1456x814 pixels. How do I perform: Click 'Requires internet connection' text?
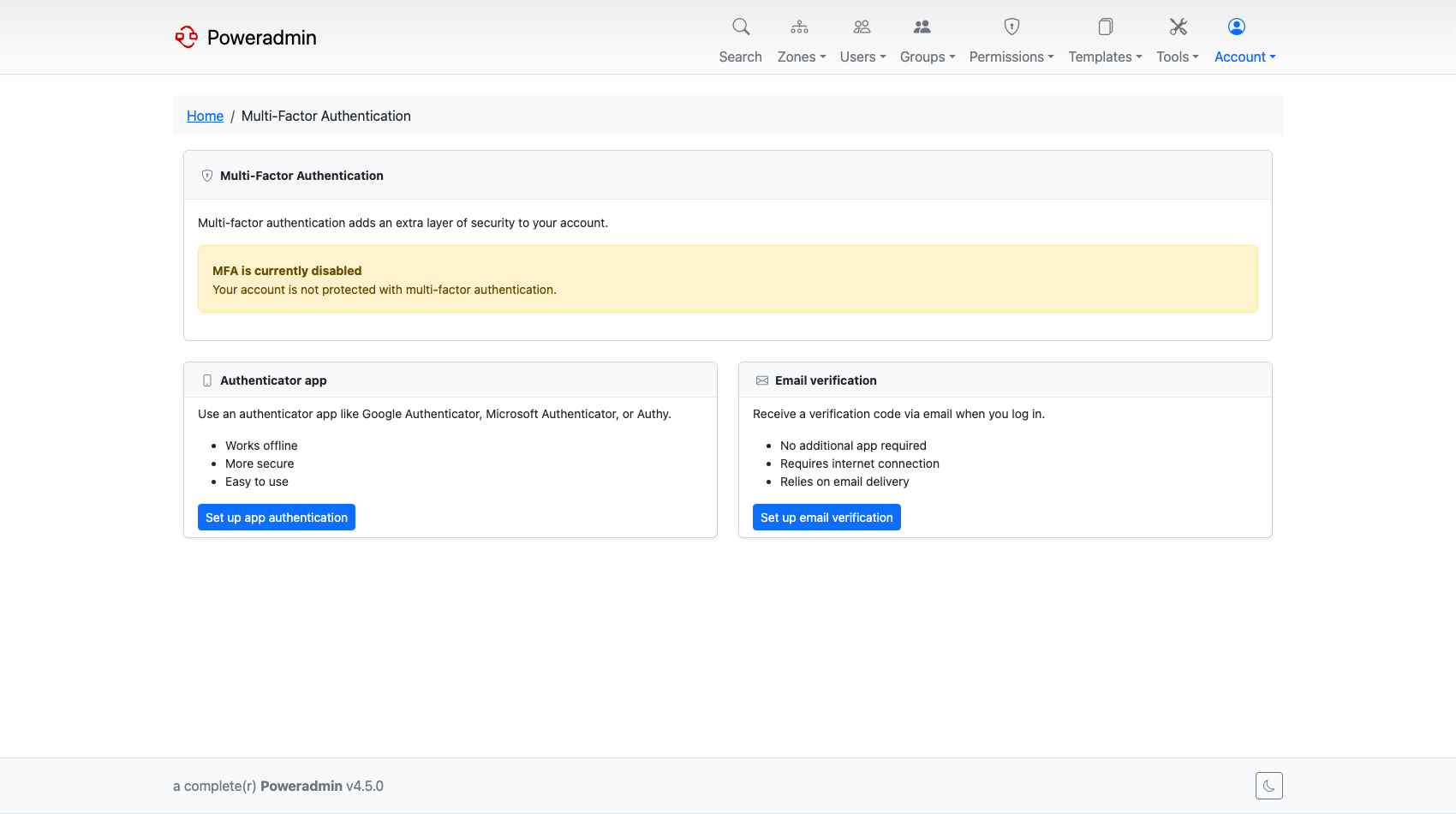click(x=860, y=464)
